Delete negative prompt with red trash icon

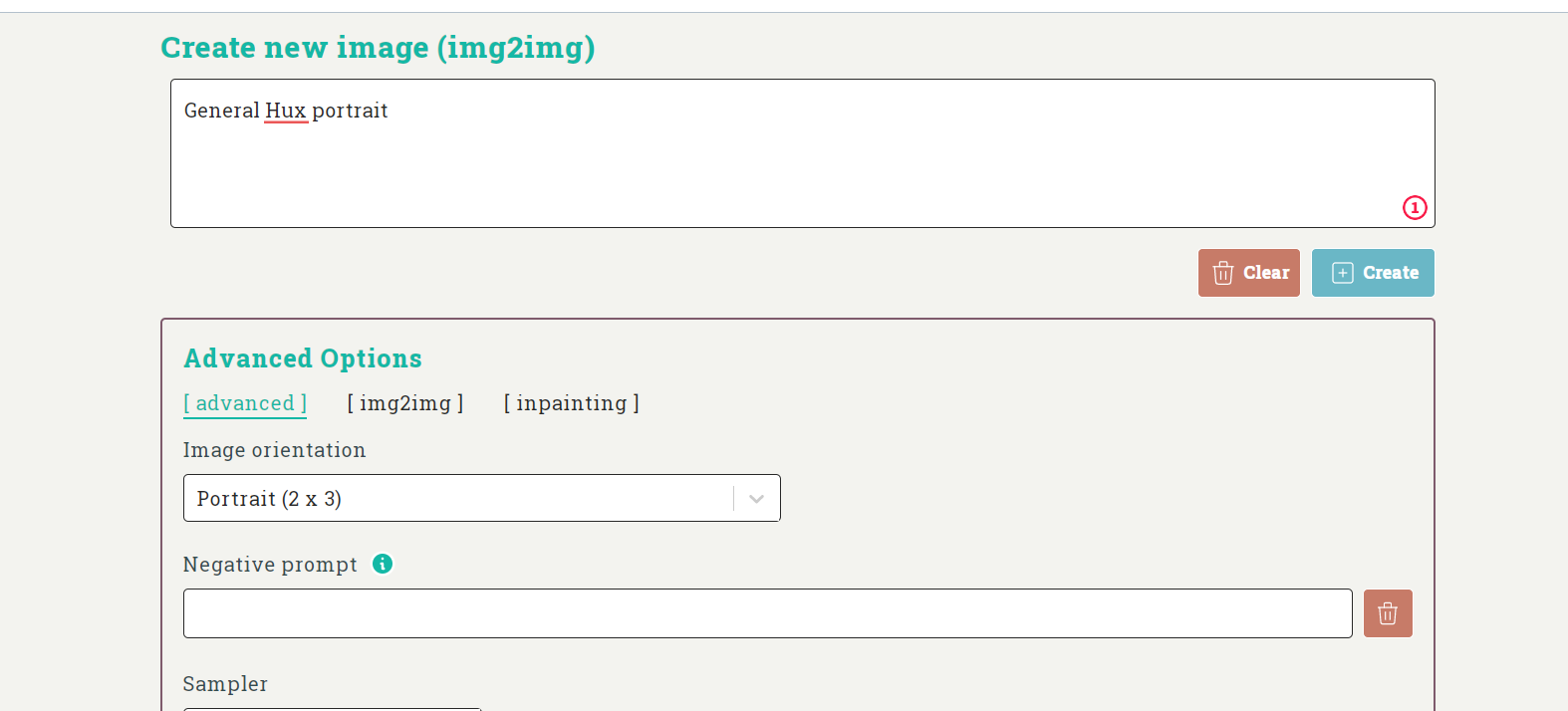[1388, 613]
